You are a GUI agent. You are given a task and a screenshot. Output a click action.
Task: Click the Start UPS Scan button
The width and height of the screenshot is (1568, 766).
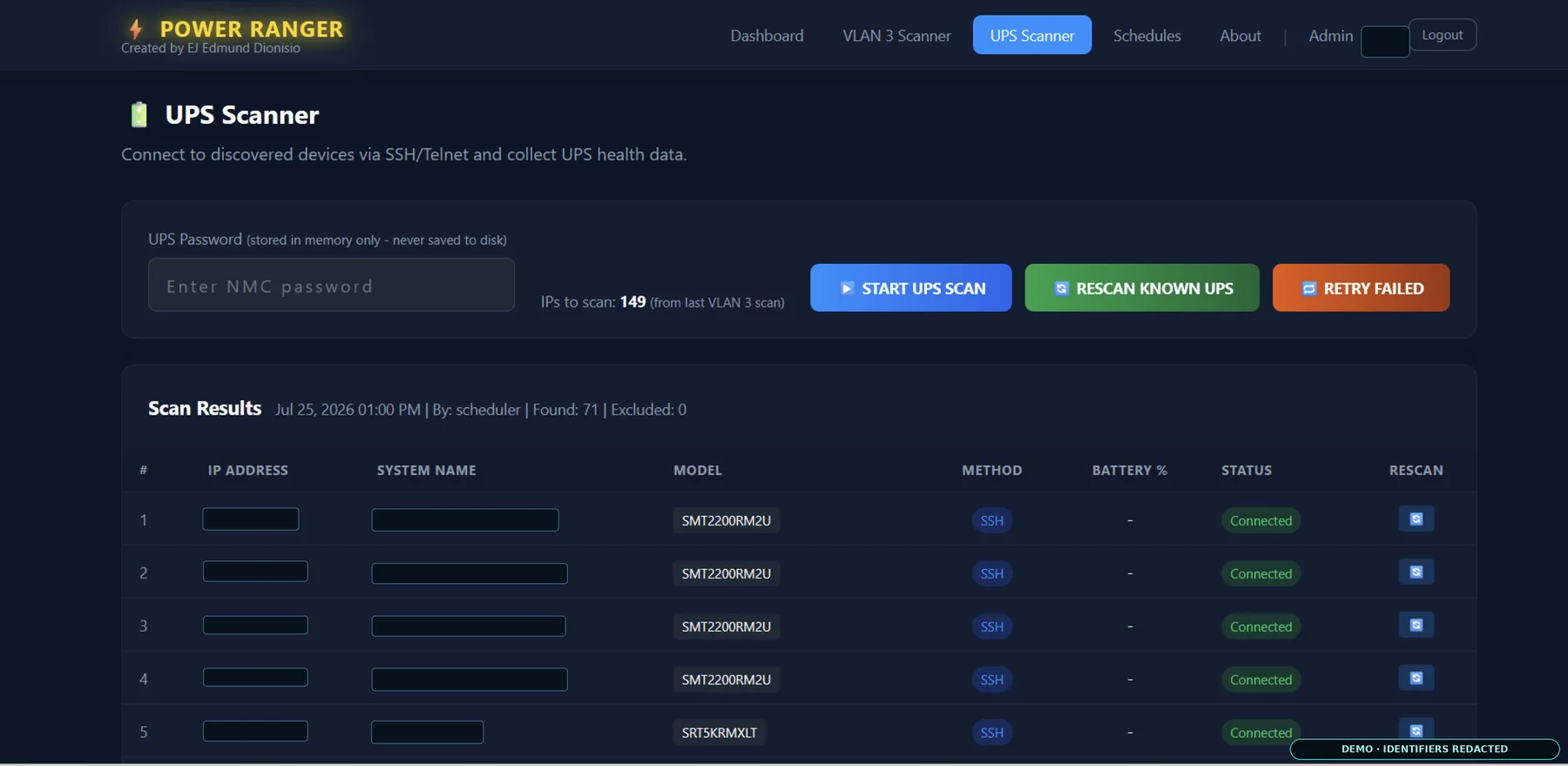(910, 288)
